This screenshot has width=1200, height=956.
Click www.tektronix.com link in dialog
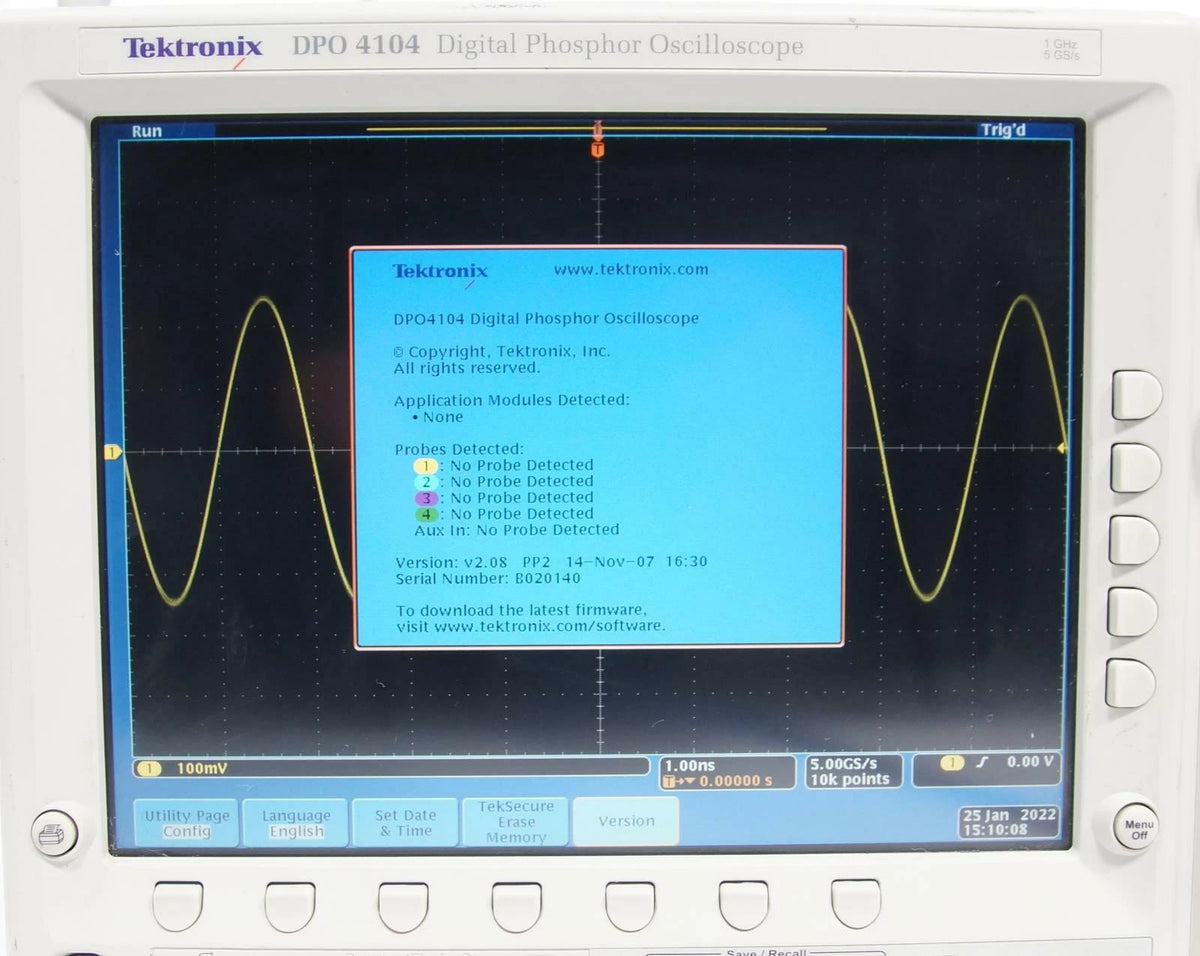click(631, 269)
